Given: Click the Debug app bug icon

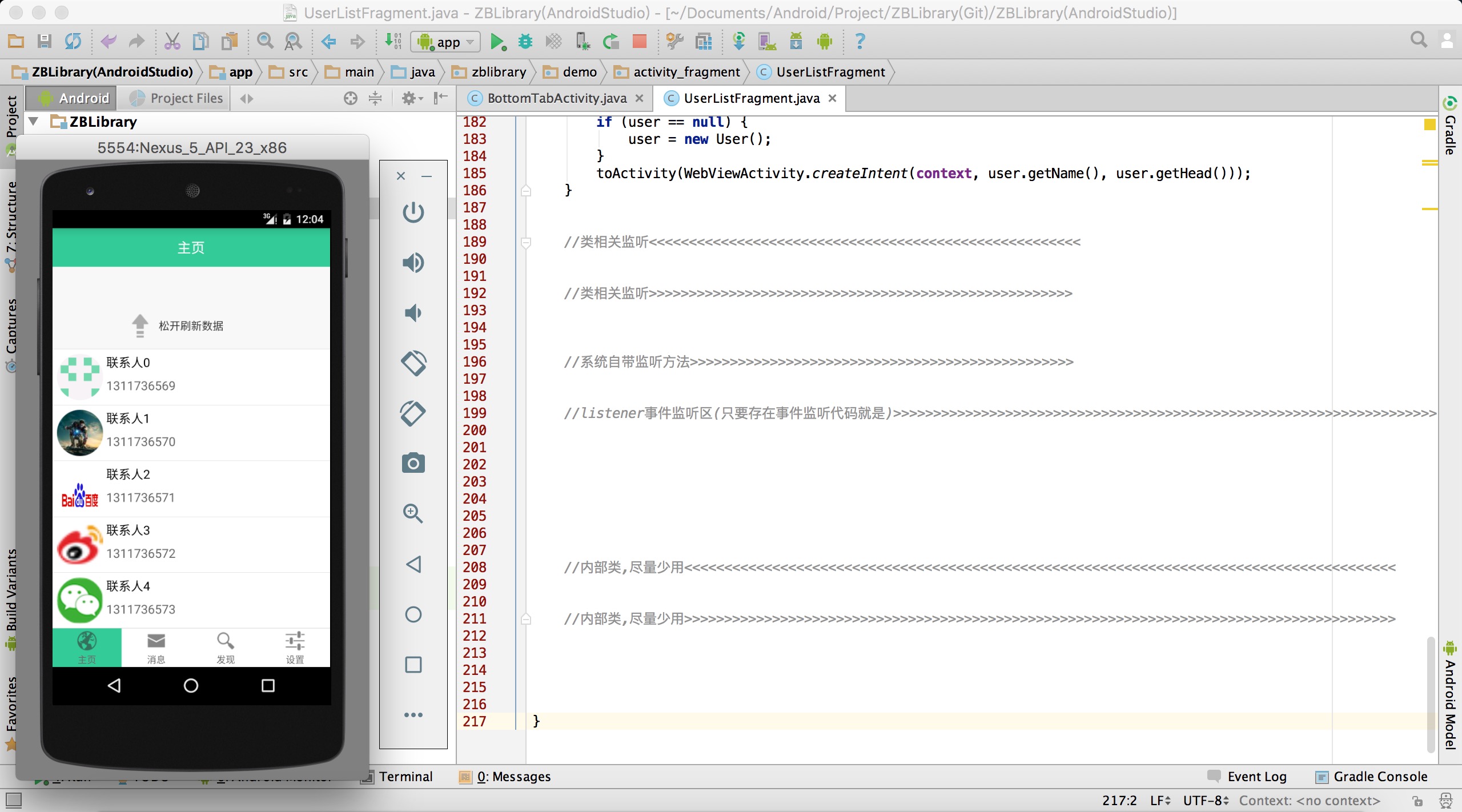Looking at the screenshot, I should coord(525,42).
